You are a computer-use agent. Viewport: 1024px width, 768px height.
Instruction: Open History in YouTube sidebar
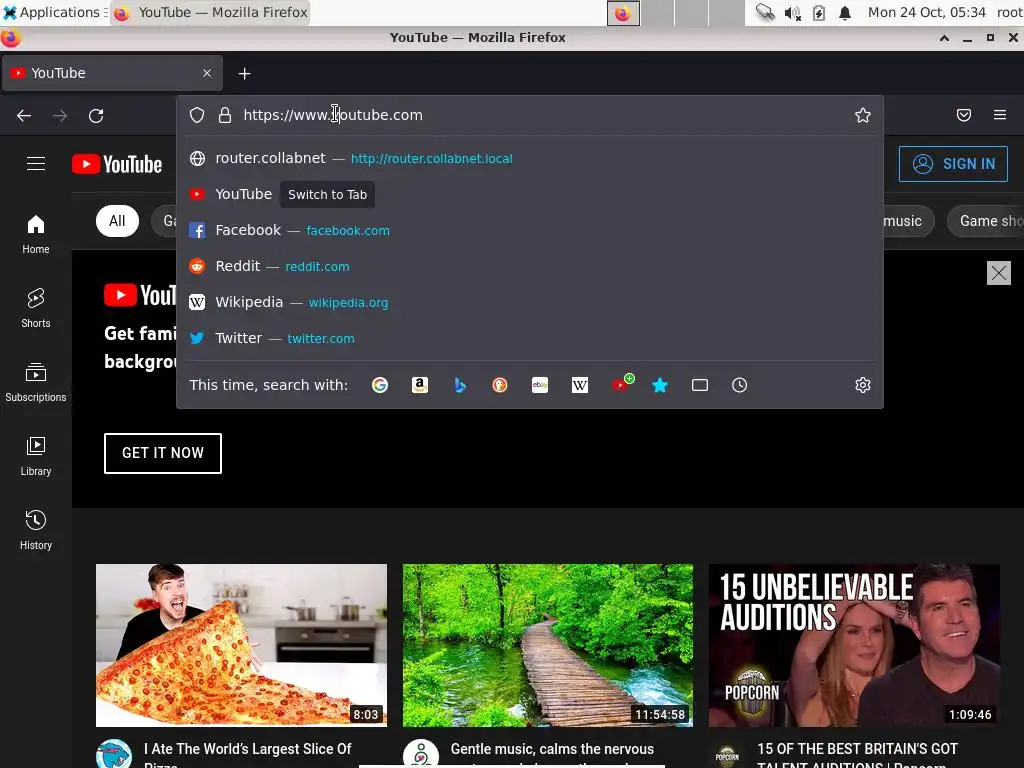[36, 530]
